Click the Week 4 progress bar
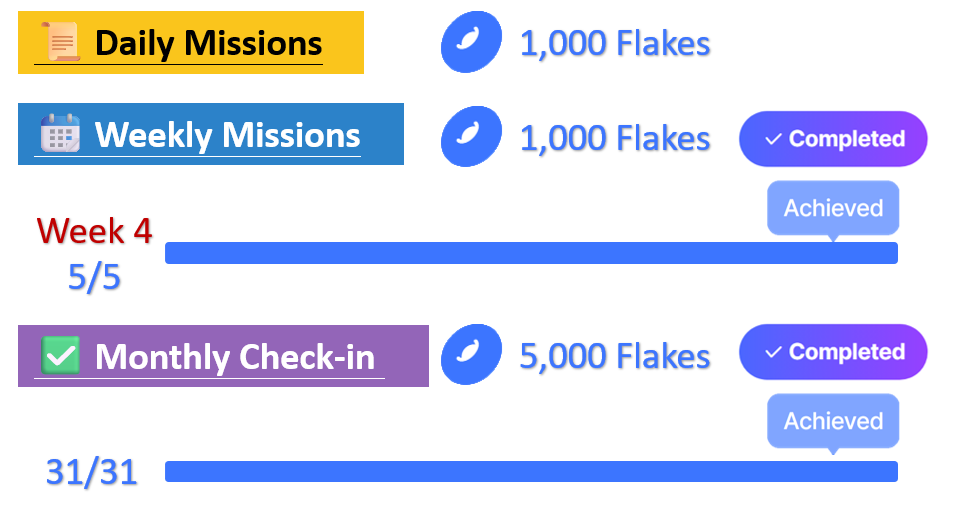This screenshot has height=525, width=953. (x=531, y=253)
